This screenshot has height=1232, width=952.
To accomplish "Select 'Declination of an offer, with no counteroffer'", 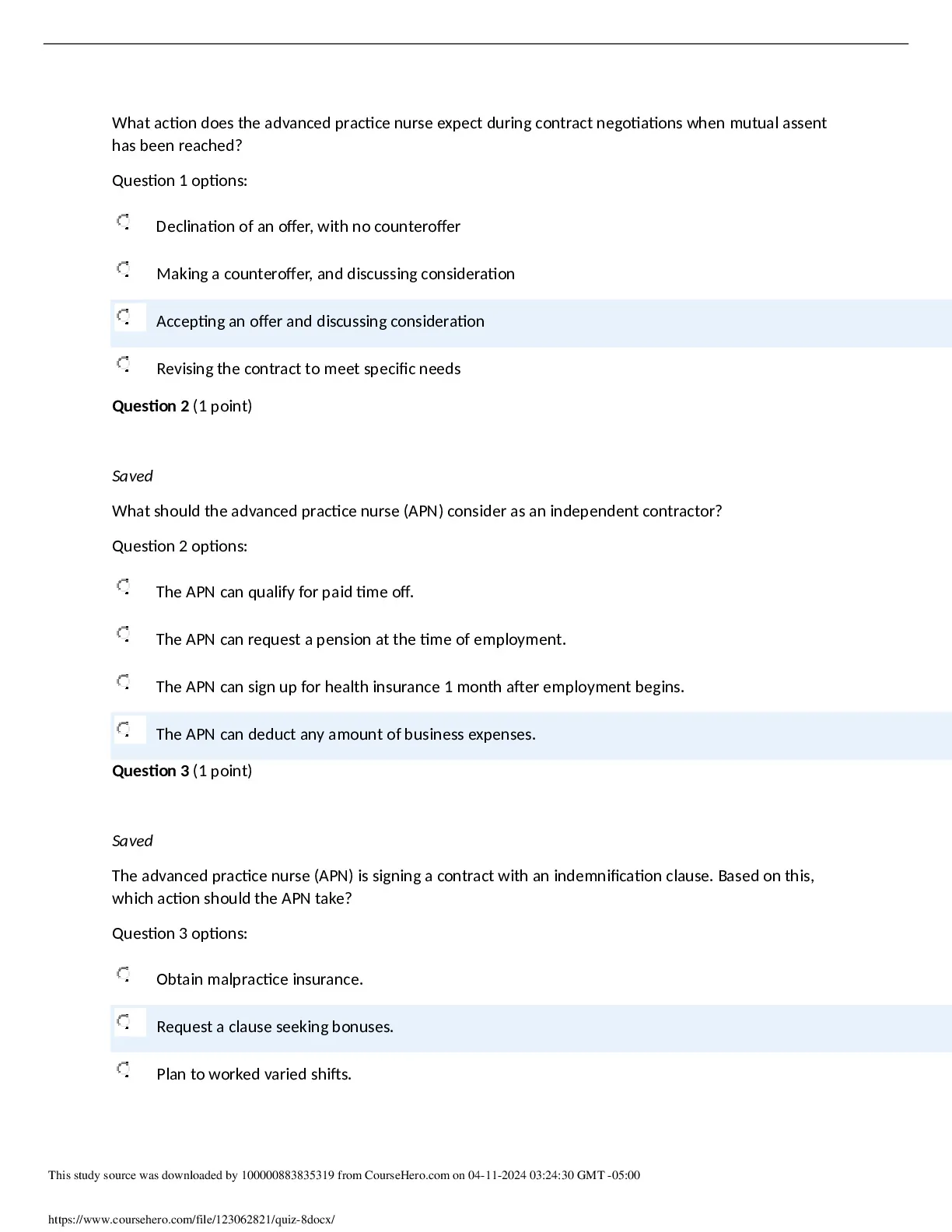I will pos(124,222).
